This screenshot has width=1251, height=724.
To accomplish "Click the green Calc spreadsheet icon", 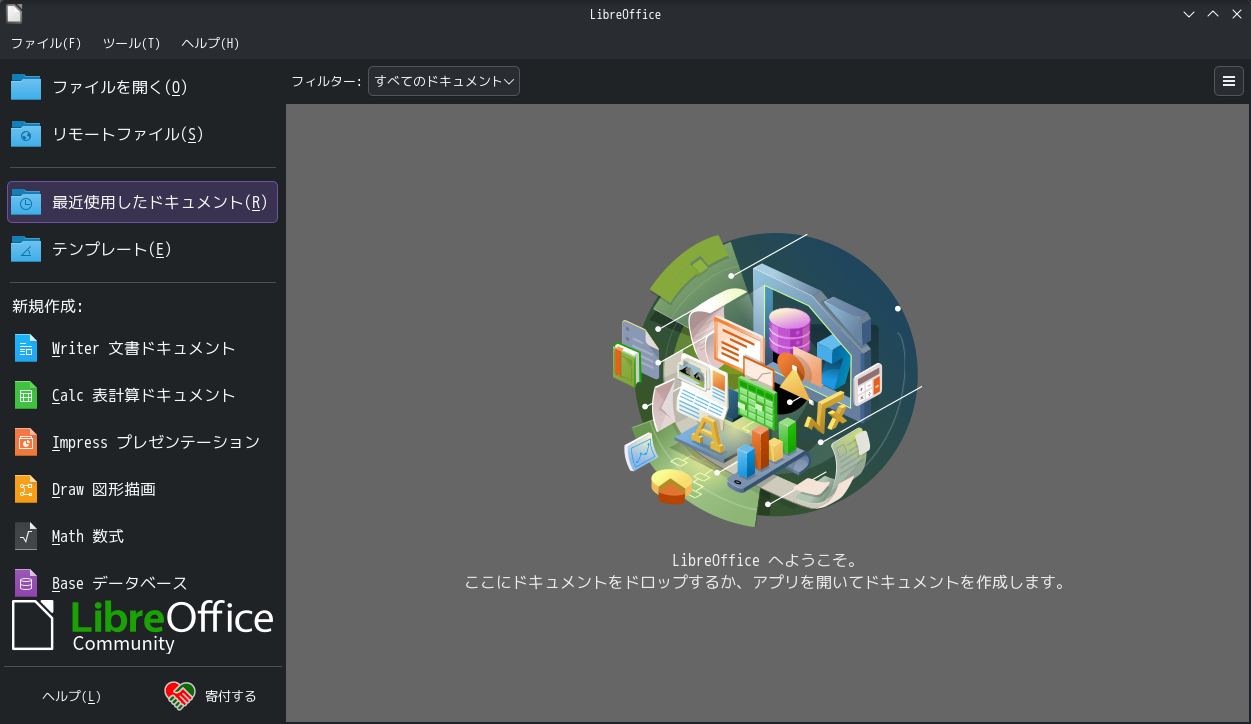I will pyautogui.click(x=26, y=395).
